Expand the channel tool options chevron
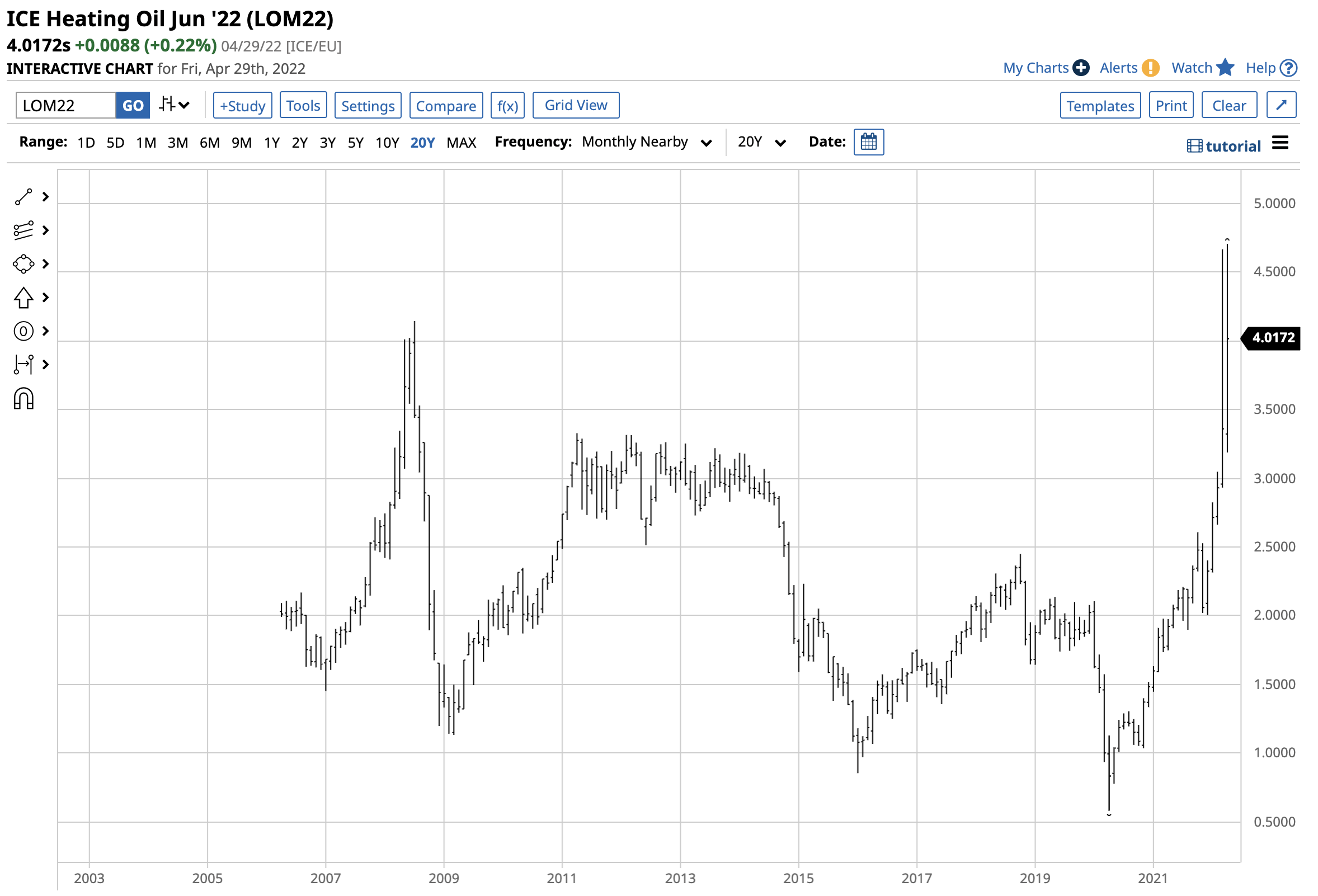Viewport: 1318px width, 896px height. point(46,230)
